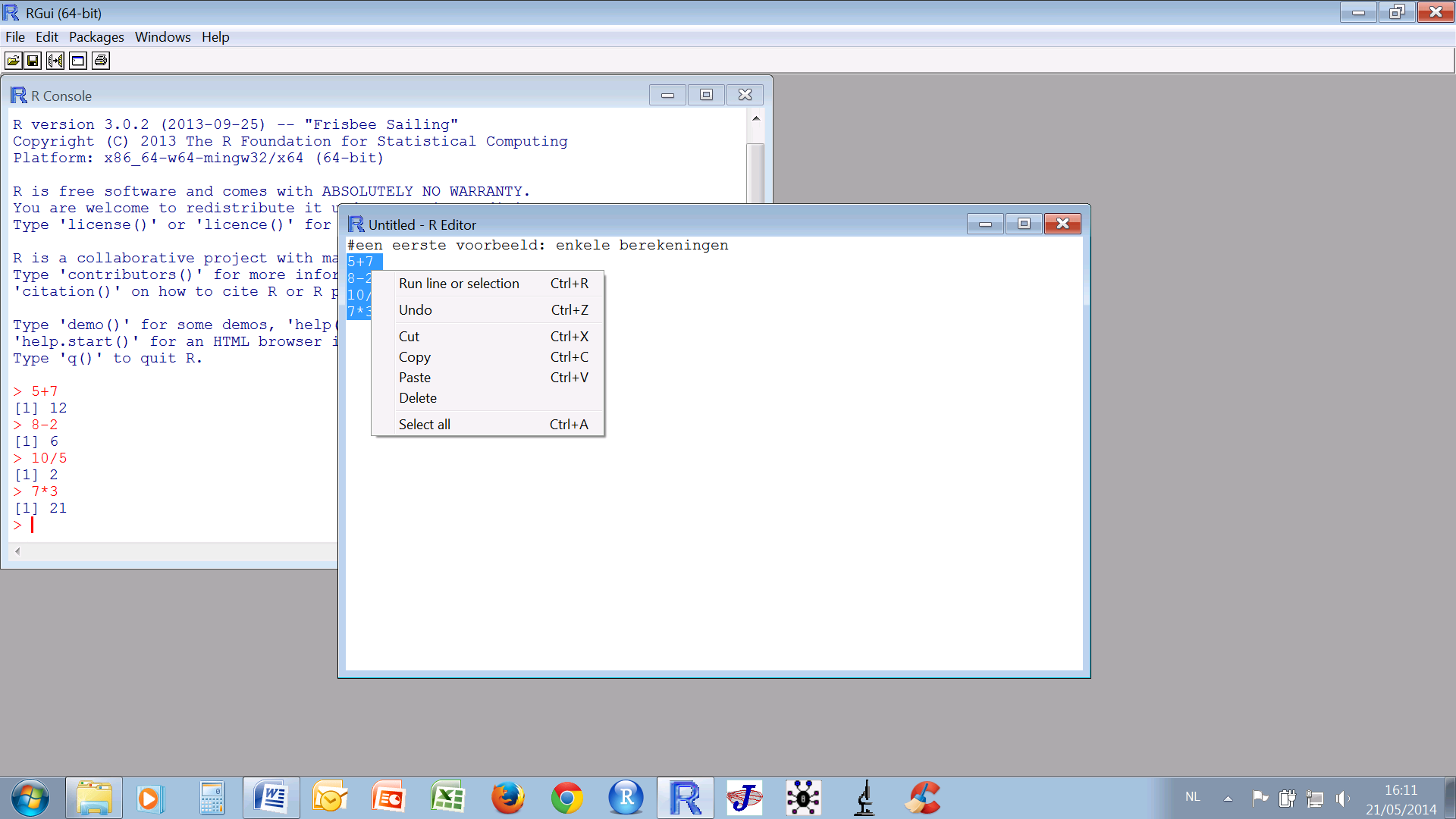Click the Return focus to Console icon
Viewport: 1456px width, 819px height.
coord(78,61)
